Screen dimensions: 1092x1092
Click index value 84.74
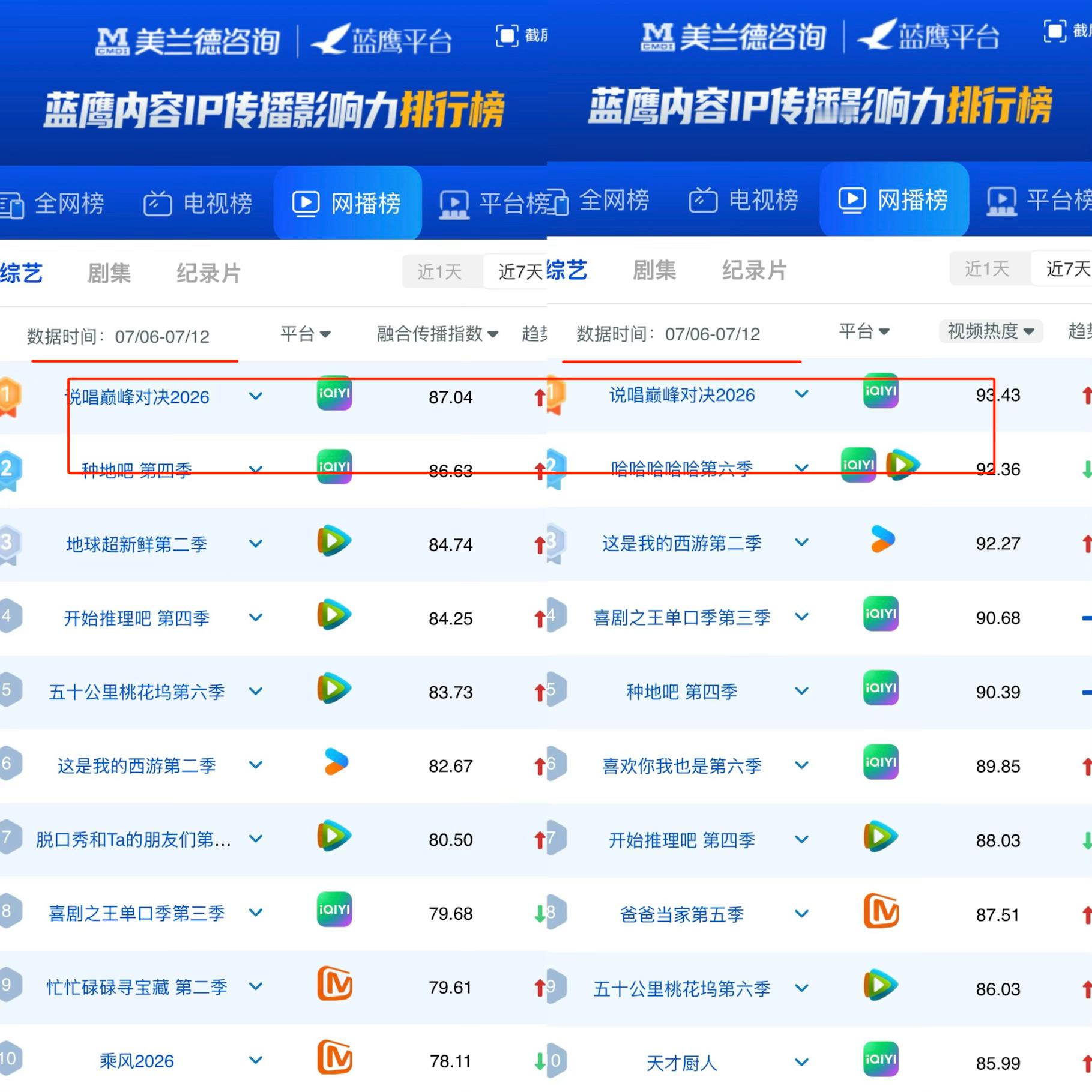click(x=451, y=544)
